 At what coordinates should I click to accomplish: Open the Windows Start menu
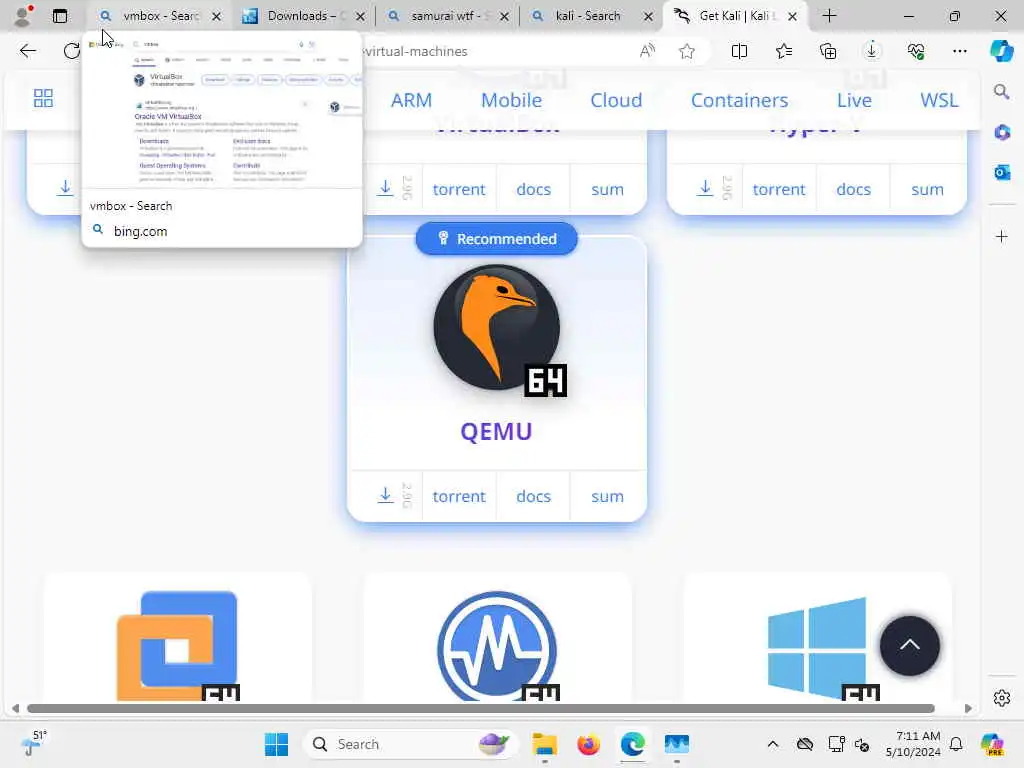(276, 744)
